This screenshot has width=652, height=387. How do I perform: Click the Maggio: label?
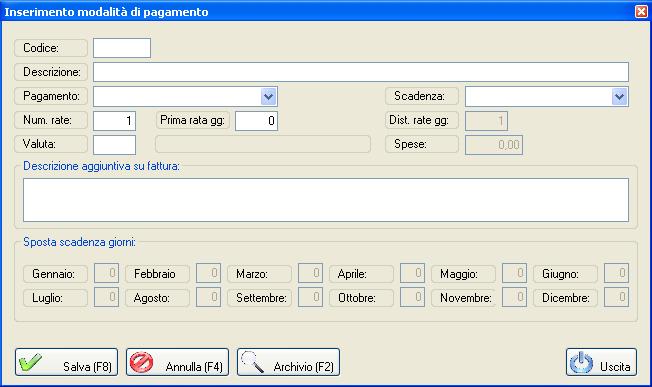459,274
